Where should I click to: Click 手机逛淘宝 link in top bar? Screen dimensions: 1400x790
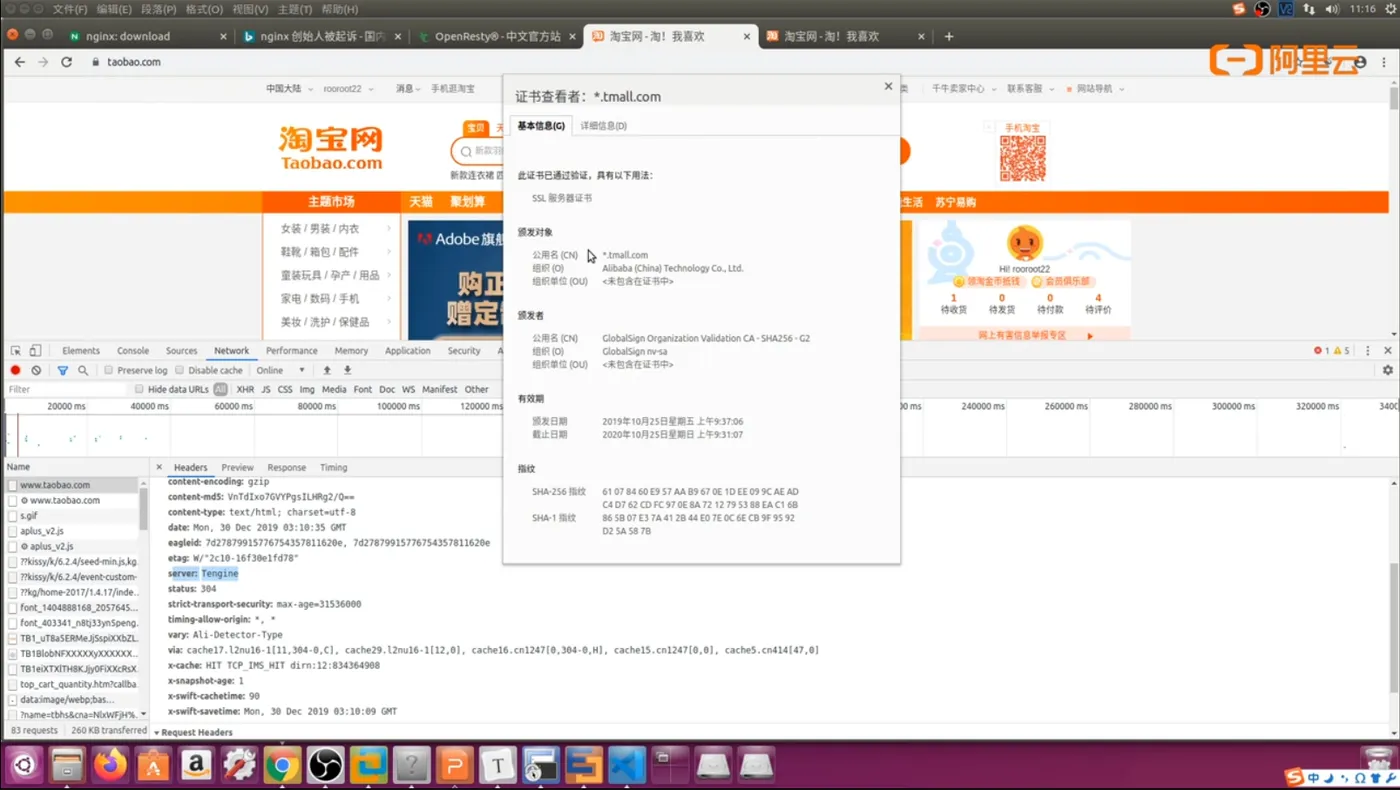453,89
